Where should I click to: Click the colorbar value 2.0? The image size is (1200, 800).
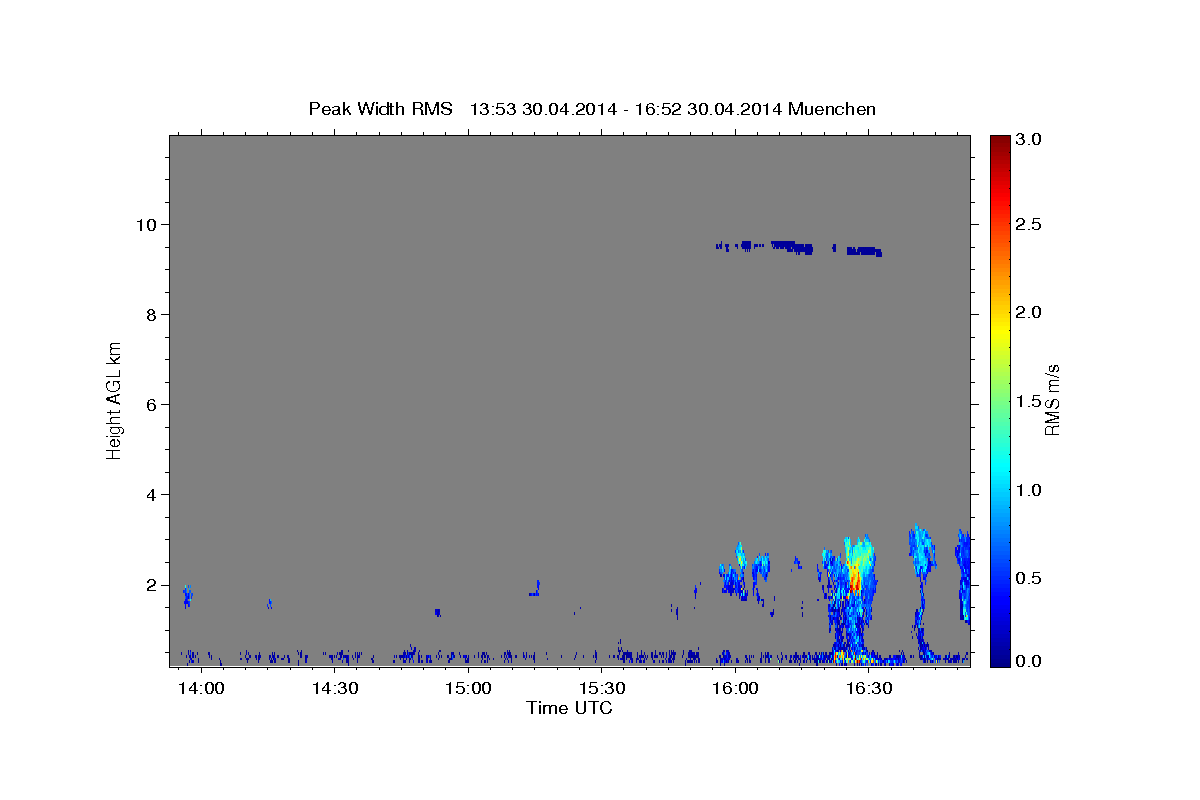1029,312
